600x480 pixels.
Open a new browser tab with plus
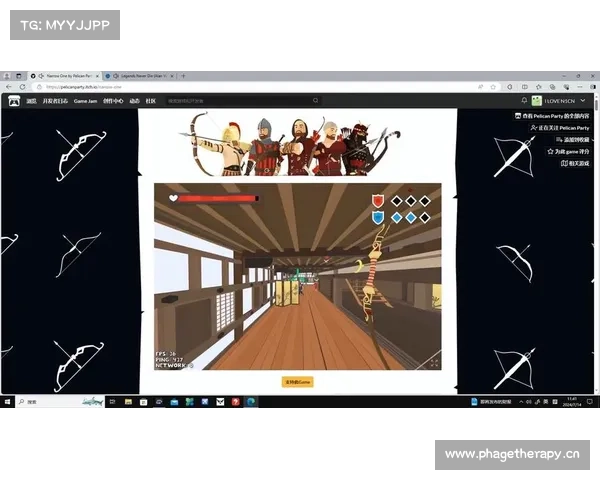click(x=183, y=76)
